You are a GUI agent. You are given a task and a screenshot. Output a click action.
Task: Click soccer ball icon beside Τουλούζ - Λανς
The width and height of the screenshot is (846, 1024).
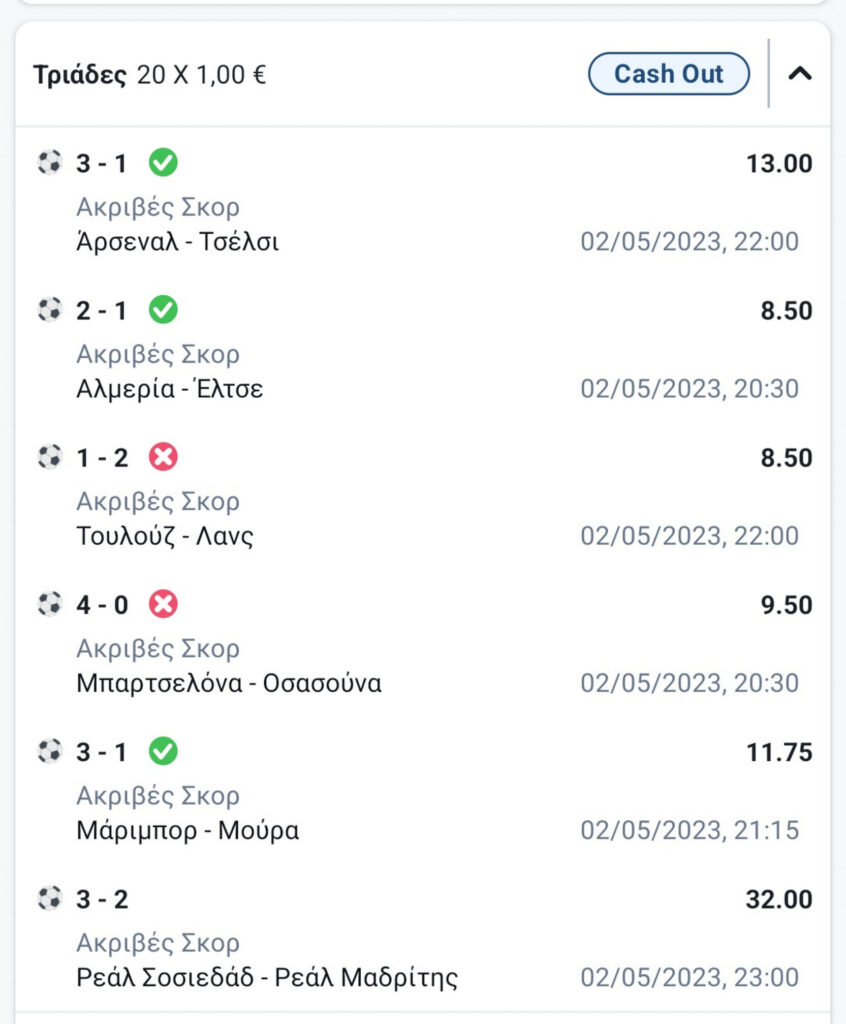[x=49, y=457]
